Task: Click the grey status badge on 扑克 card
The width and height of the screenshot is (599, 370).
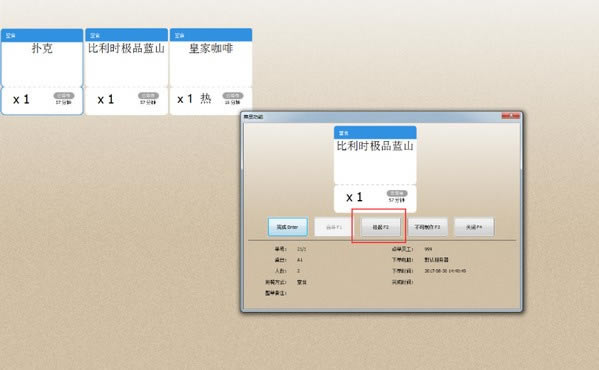Action: tap(64, 95)
